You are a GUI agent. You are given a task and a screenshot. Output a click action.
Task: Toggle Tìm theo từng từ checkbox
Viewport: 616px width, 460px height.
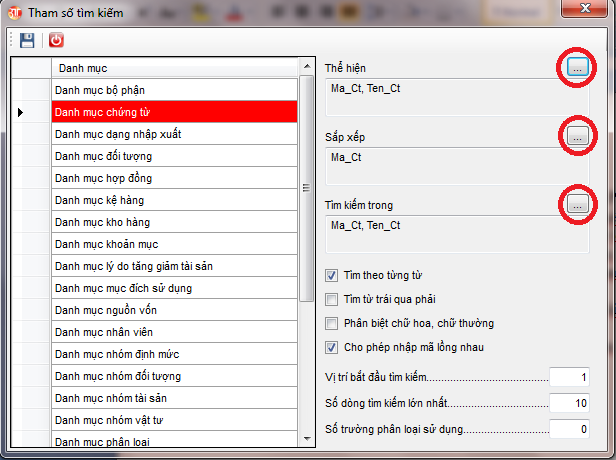click(333, 275)
